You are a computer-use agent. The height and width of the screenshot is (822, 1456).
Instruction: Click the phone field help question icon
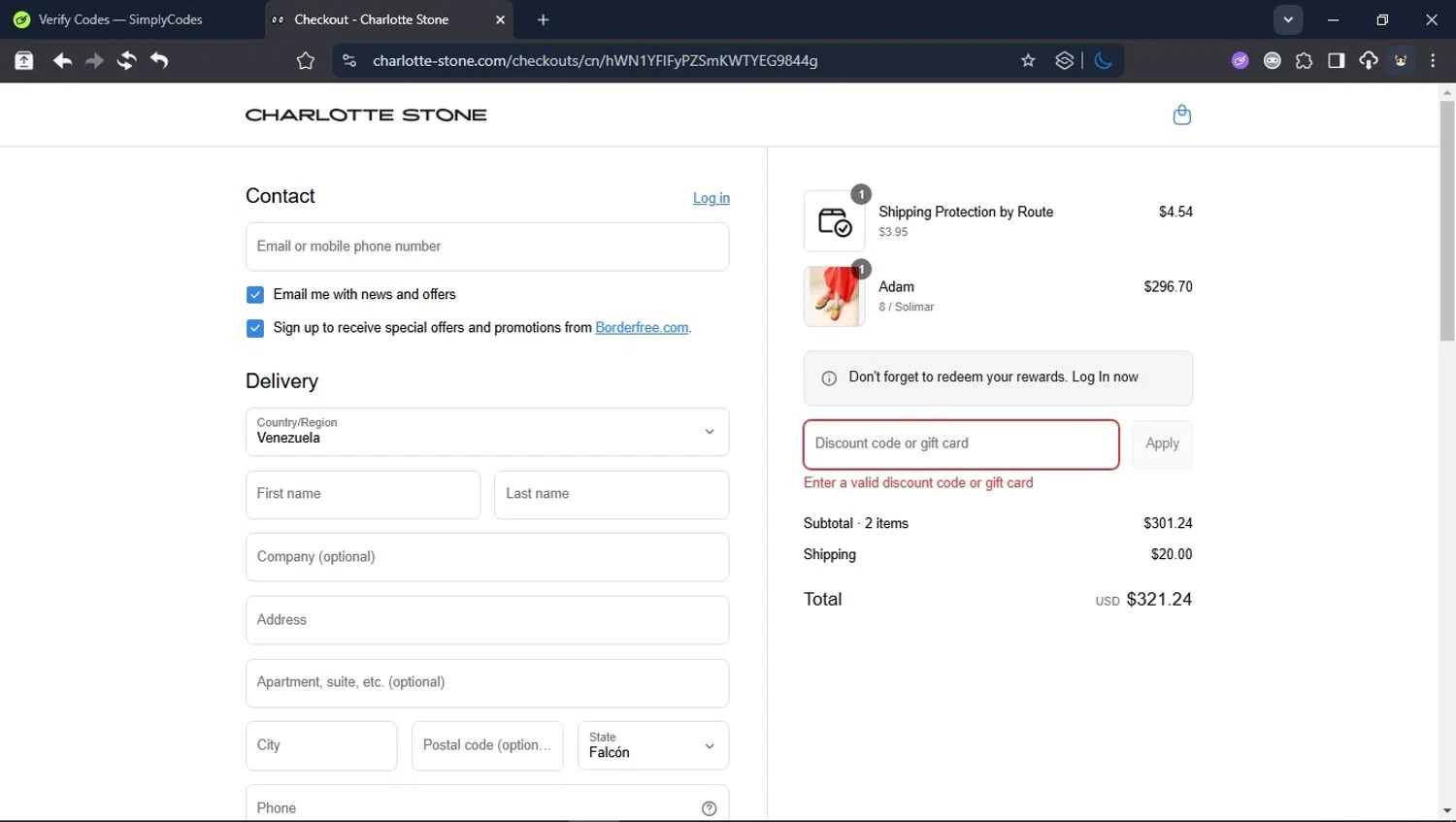pyautogui.click(x=709, y=808)
